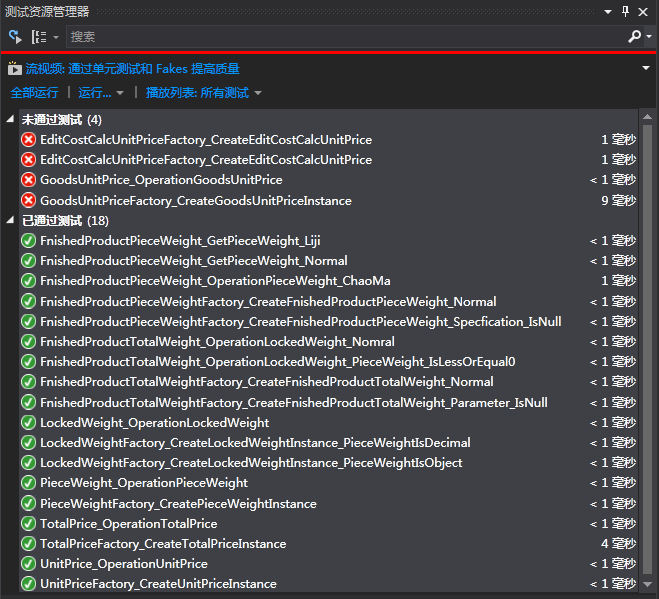Screen dimensions: 659x599
Task: Click passed icon of PieceWeightIsDecimal test
Action: point(29,443)
